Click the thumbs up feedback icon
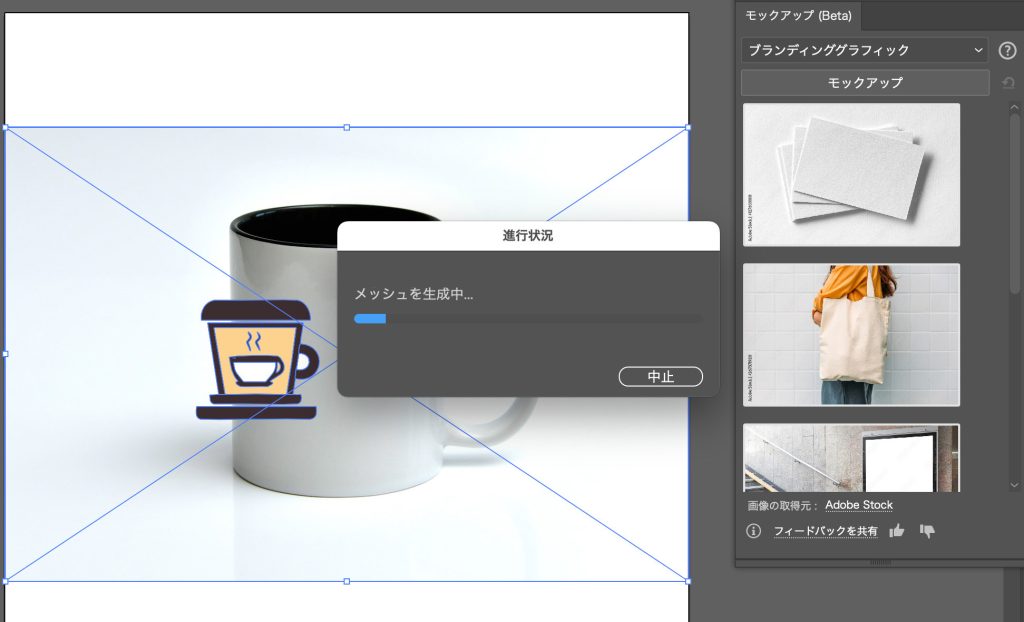Viewport: 1024px width, 622px height. (x=897, y=531)
